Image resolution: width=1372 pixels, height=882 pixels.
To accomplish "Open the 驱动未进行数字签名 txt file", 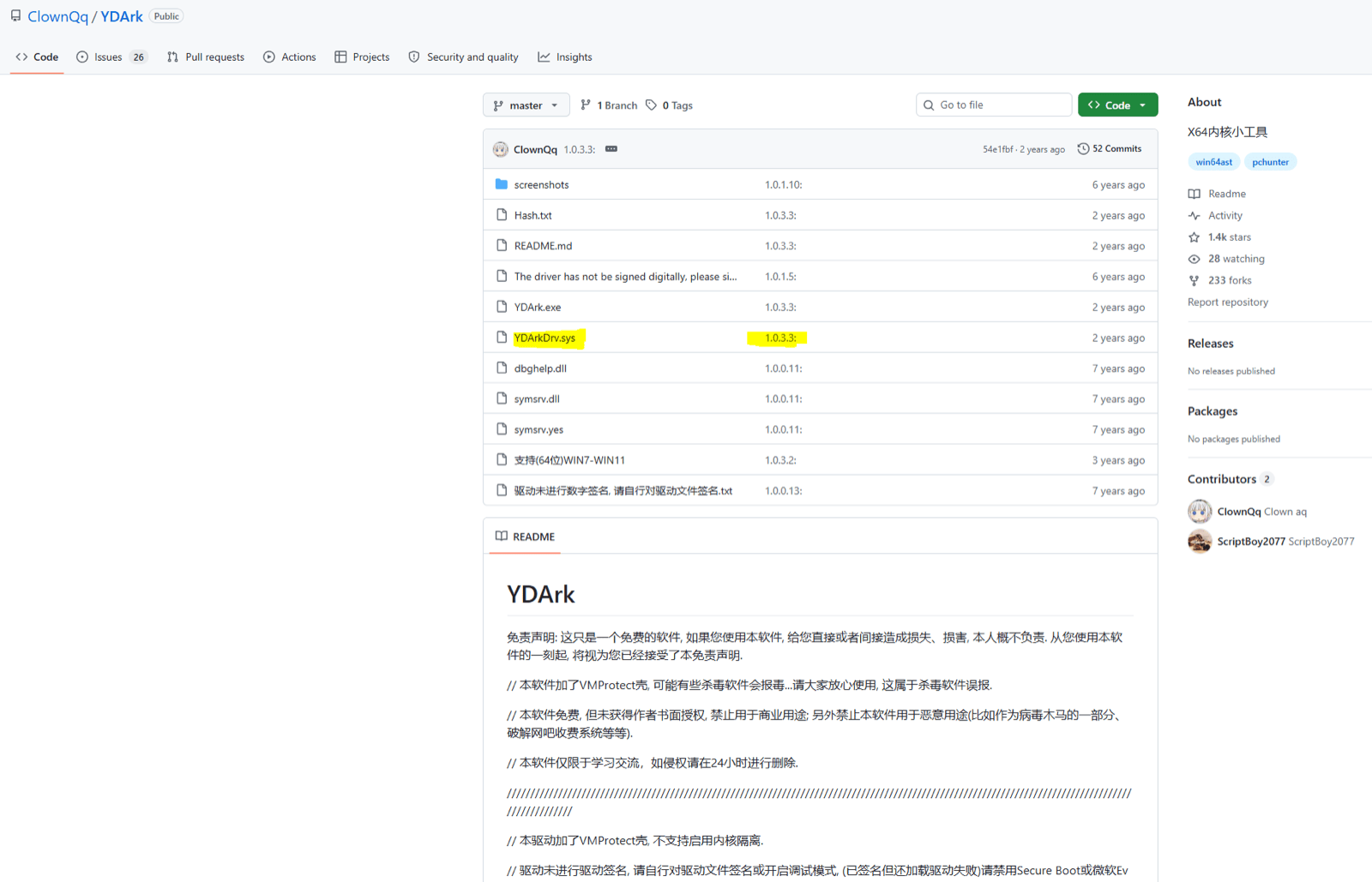I will tap(623, 491).
